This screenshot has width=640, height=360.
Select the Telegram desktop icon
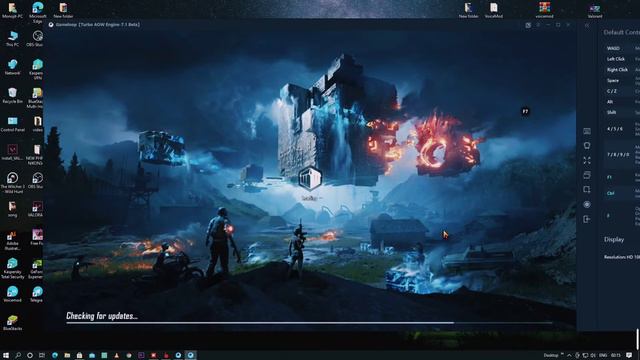[x=37, y=295]
